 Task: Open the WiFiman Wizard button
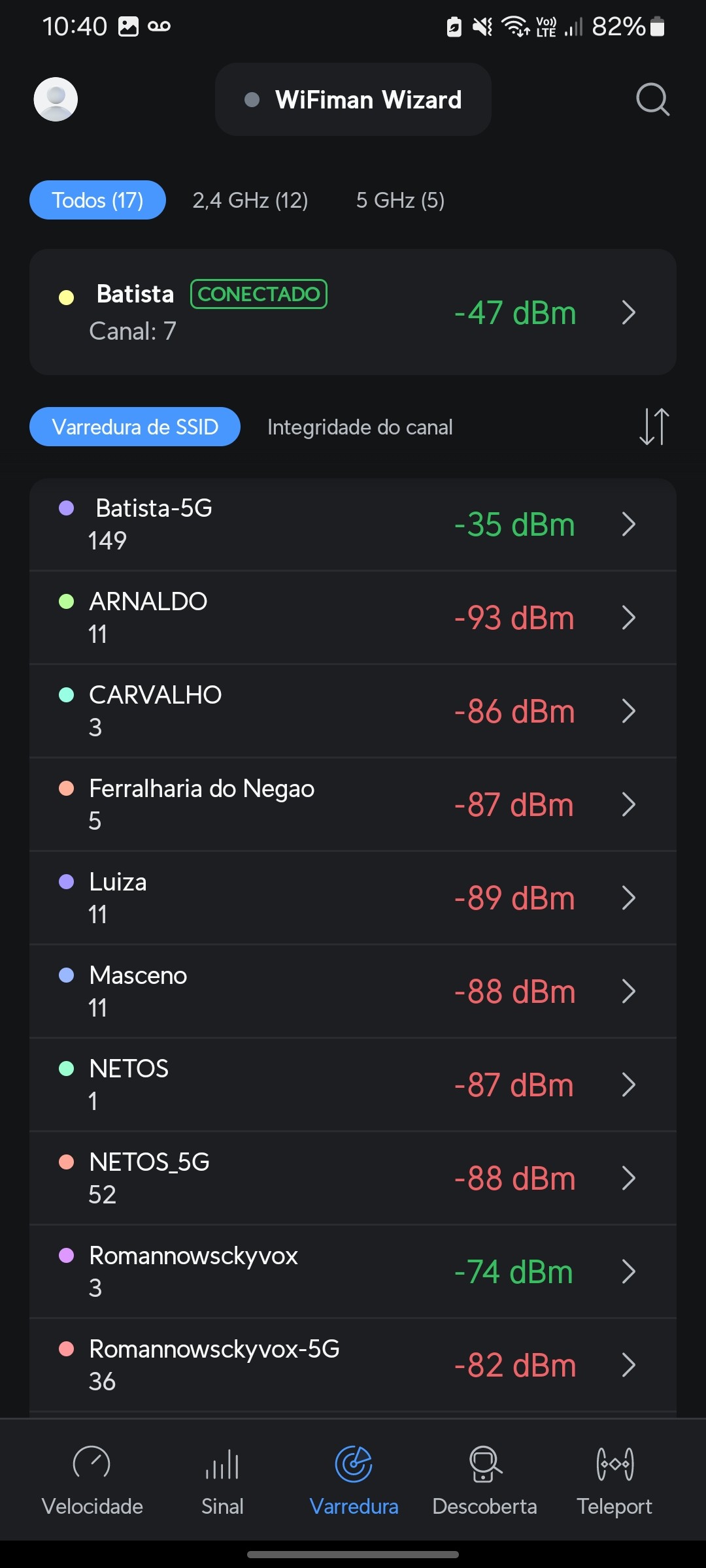353,99
